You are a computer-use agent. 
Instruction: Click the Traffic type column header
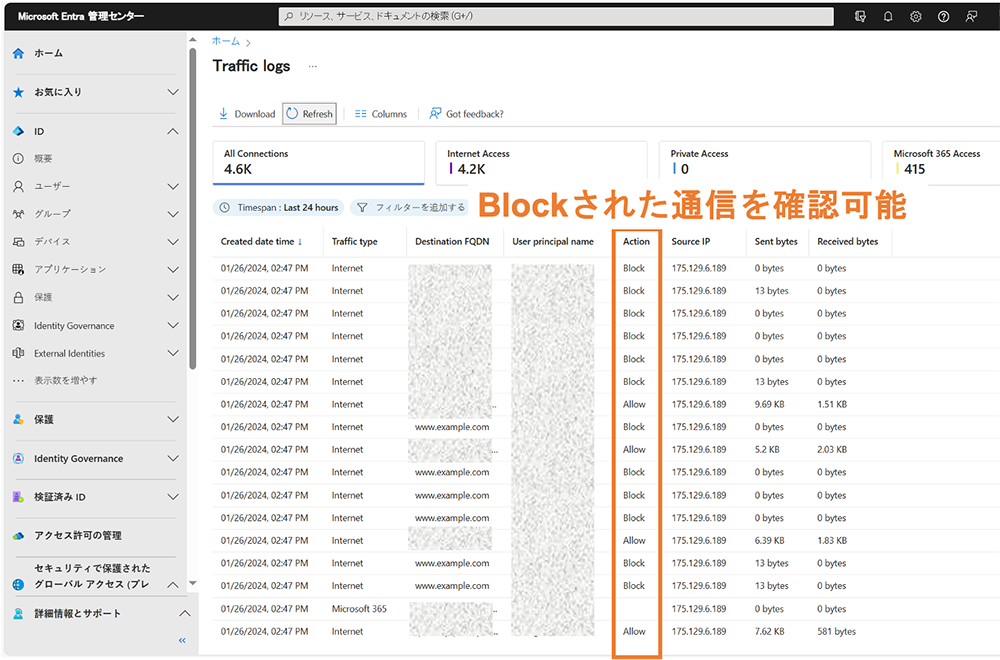tap(355, 242)
